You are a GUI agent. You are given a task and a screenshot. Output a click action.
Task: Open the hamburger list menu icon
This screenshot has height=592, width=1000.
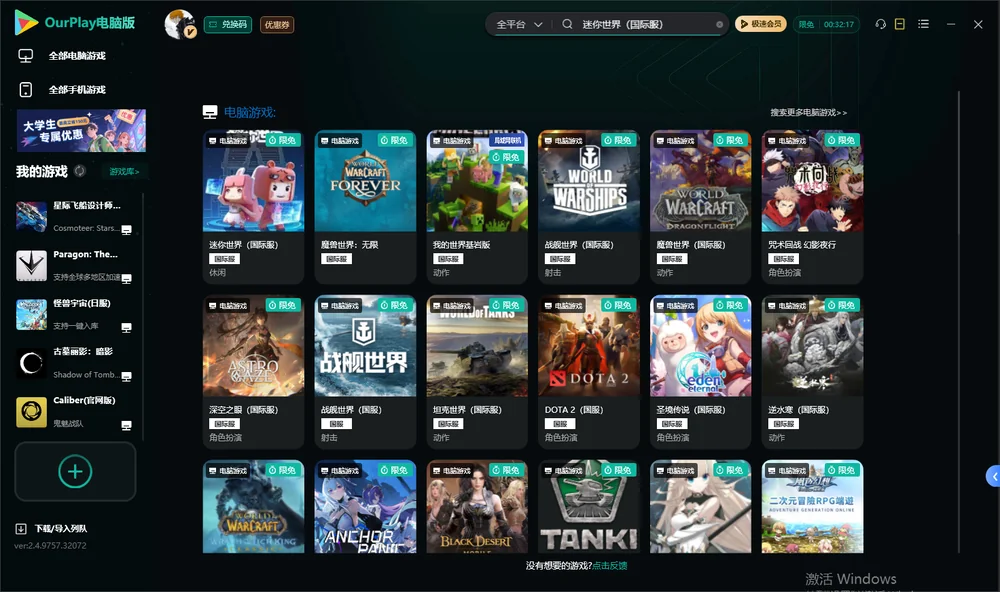pyautogui.click(x=923, y=24)
